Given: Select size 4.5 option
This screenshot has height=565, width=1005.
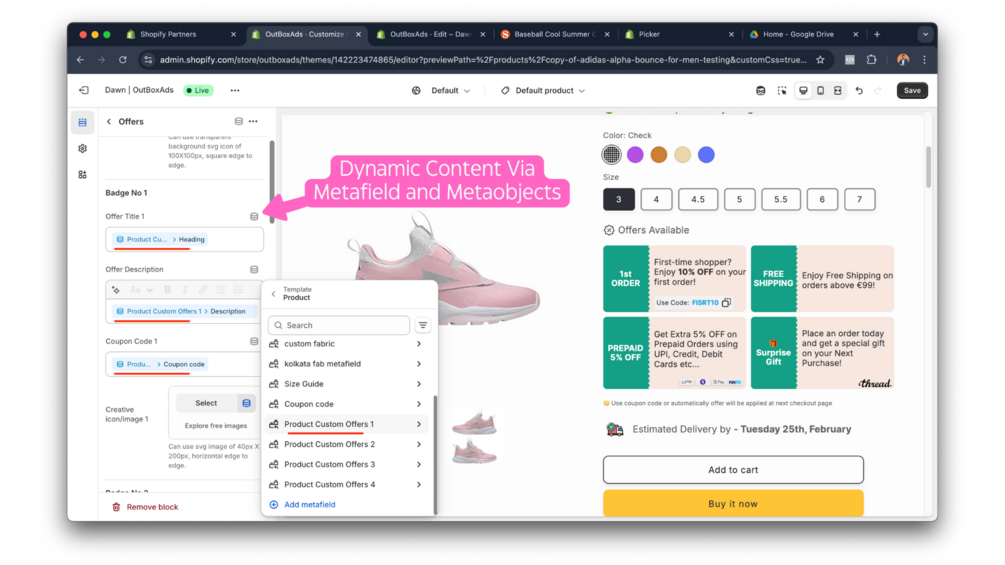Looking at the screenshot, I should [697, 199].
